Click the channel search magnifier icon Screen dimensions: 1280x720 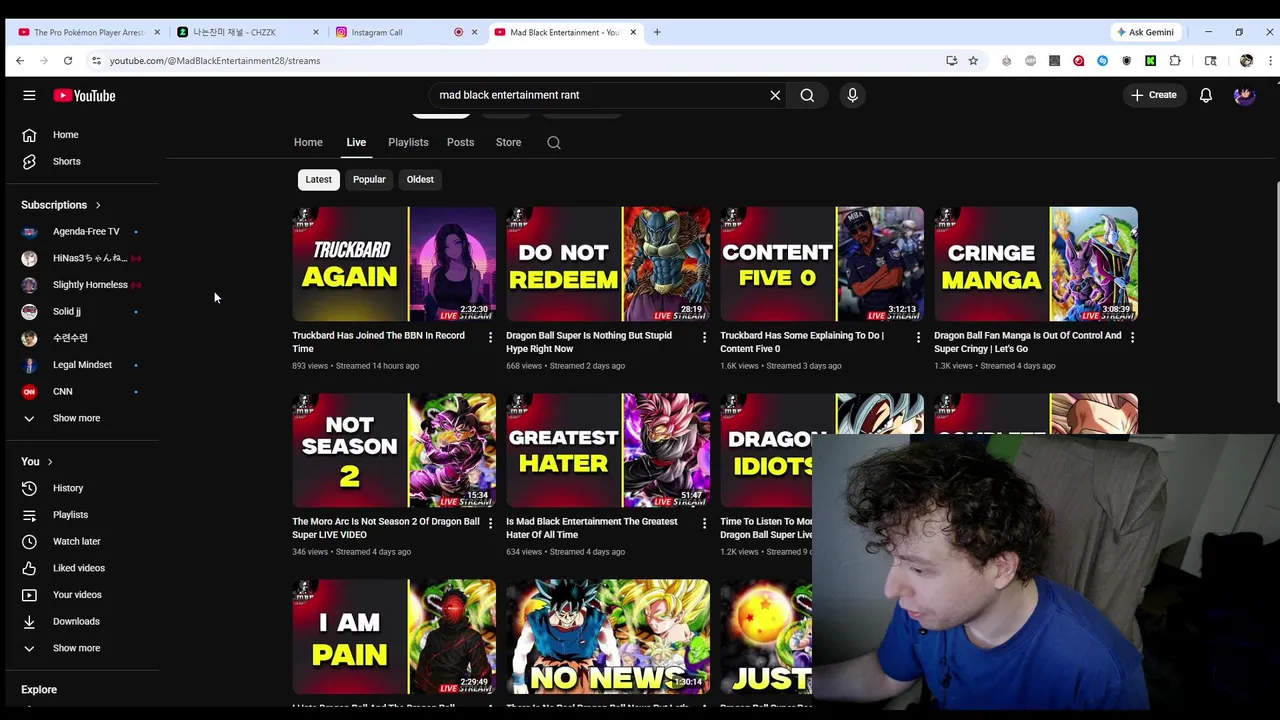(x=554, y=142)
